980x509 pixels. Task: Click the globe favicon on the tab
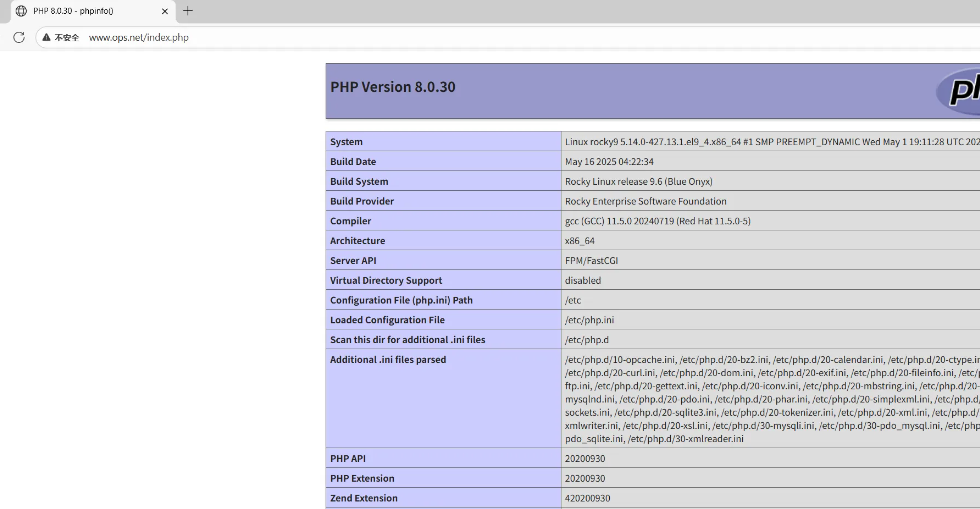click(x=21, y=11)
